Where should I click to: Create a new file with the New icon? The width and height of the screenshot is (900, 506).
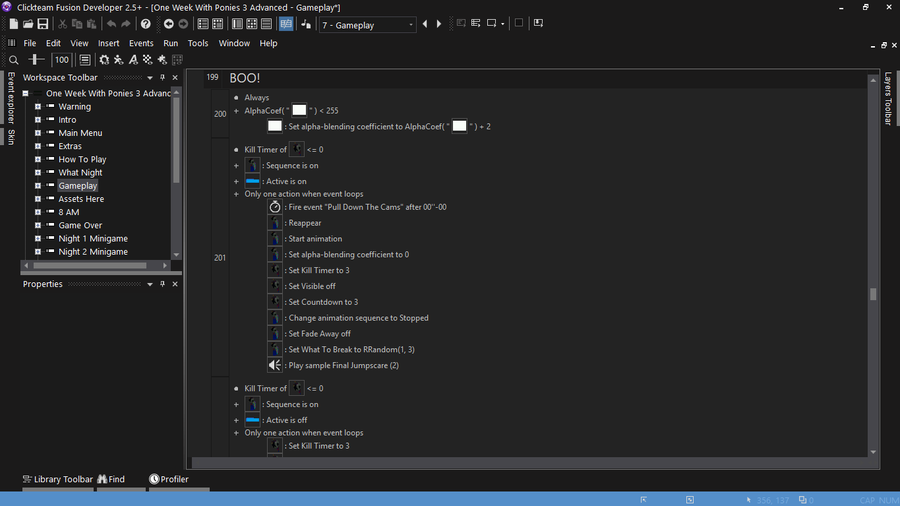(13, 24)
